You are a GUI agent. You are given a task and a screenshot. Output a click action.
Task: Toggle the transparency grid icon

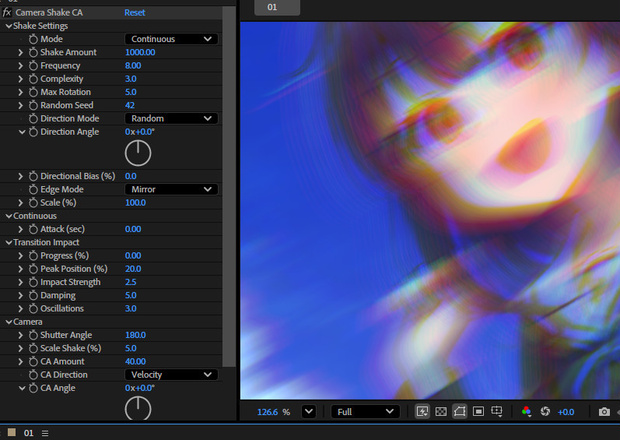(x=441, y=412)
